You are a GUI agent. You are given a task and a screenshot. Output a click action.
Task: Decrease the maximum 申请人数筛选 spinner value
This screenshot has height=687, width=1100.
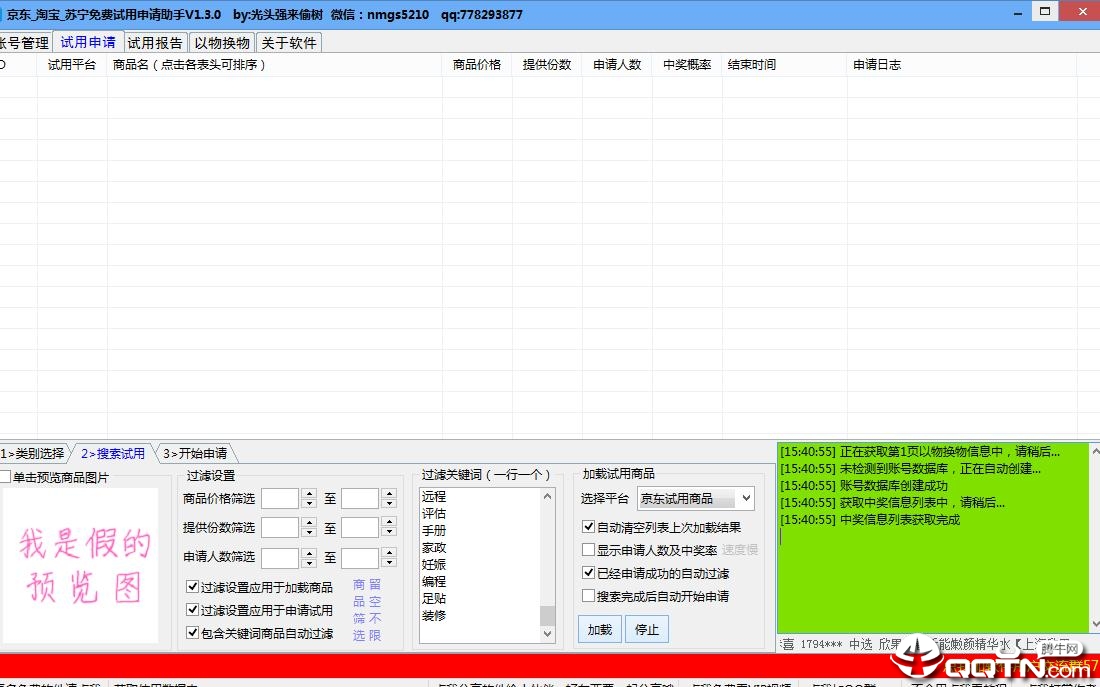(x=388, y=563)
